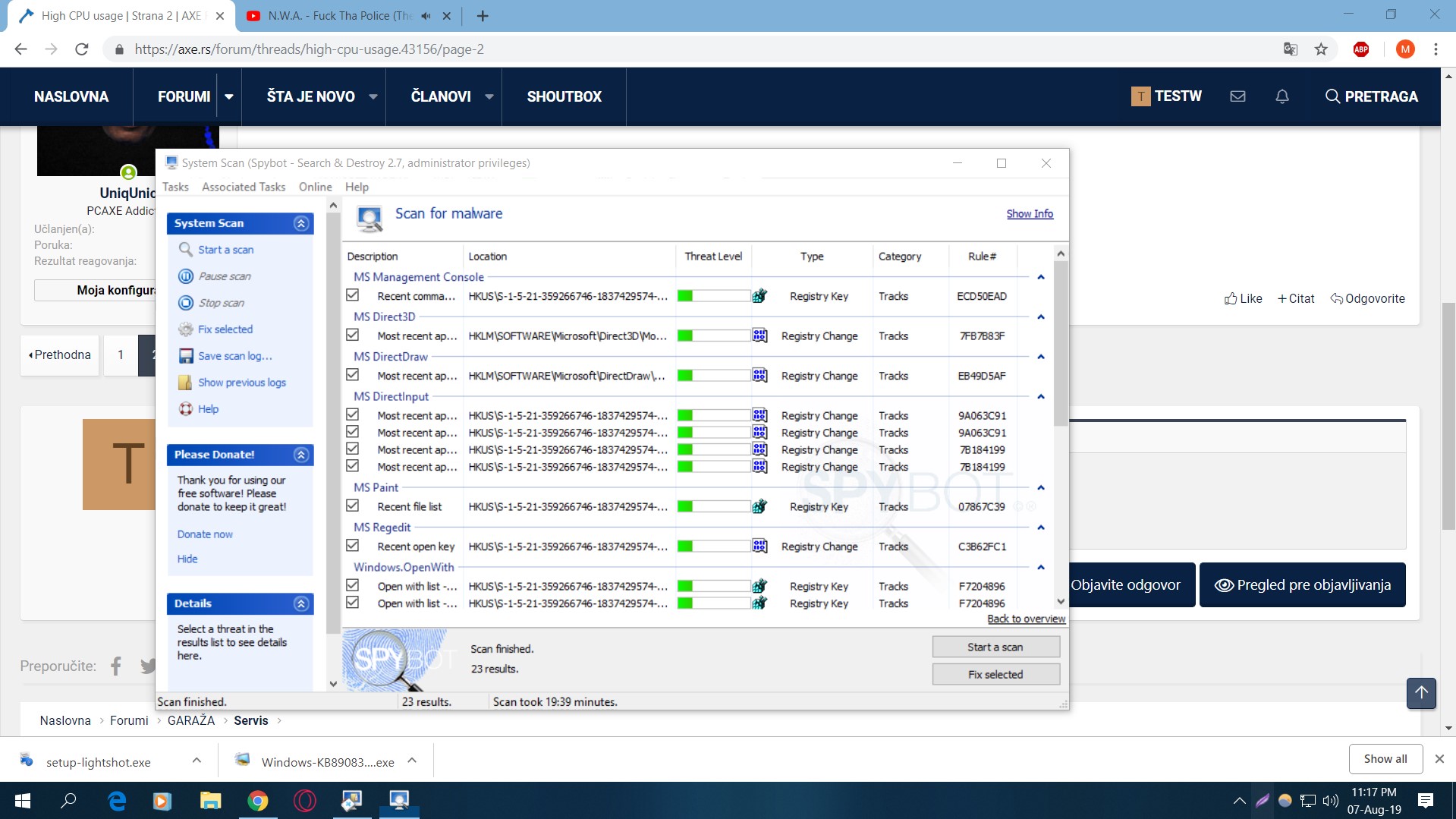Collapse the Details sidebar panel
Image resolution: width=1456 pixels, height=819 pixels.
click(x=301, y=603)
